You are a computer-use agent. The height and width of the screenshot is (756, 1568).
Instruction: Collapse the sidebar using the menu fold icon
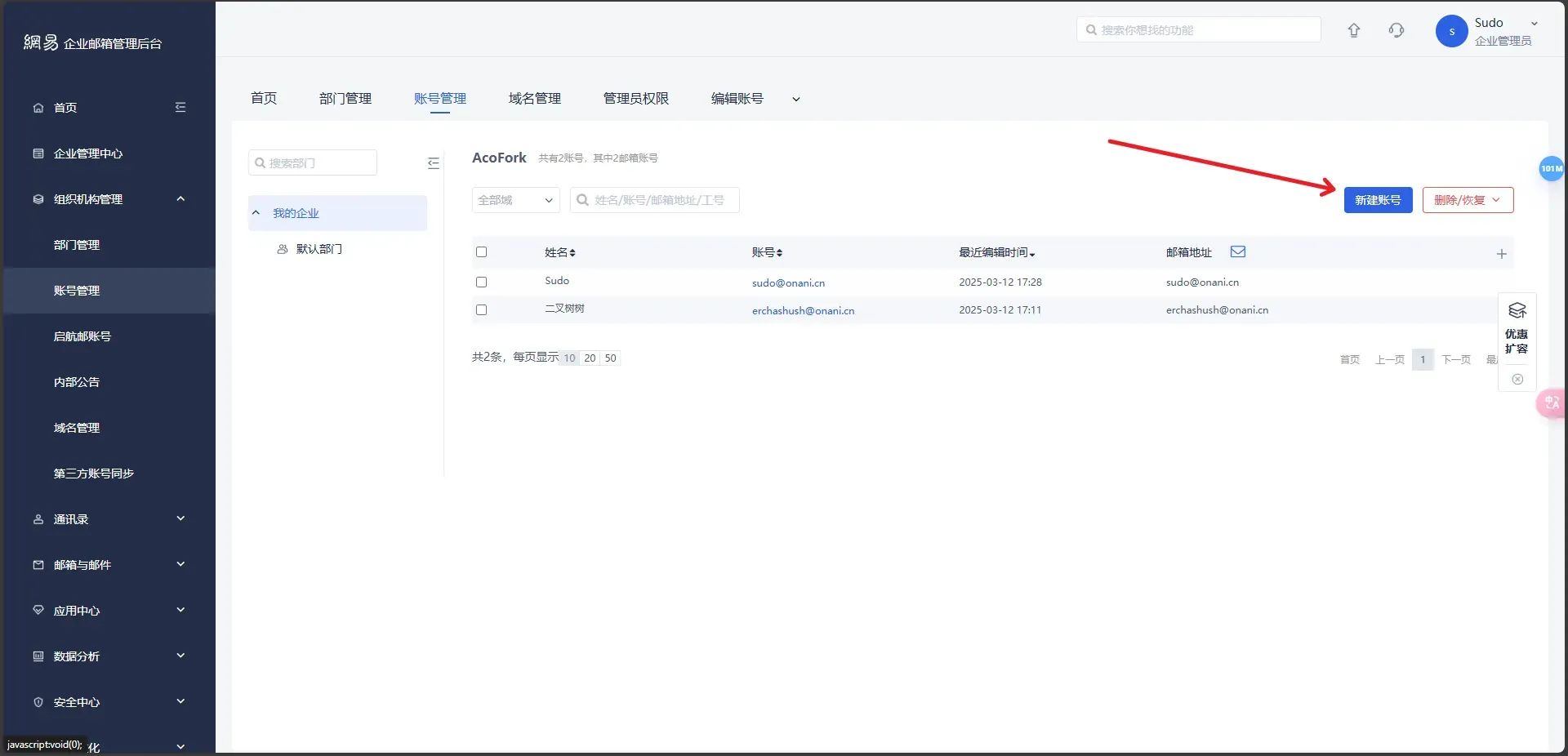coord(180,108)
